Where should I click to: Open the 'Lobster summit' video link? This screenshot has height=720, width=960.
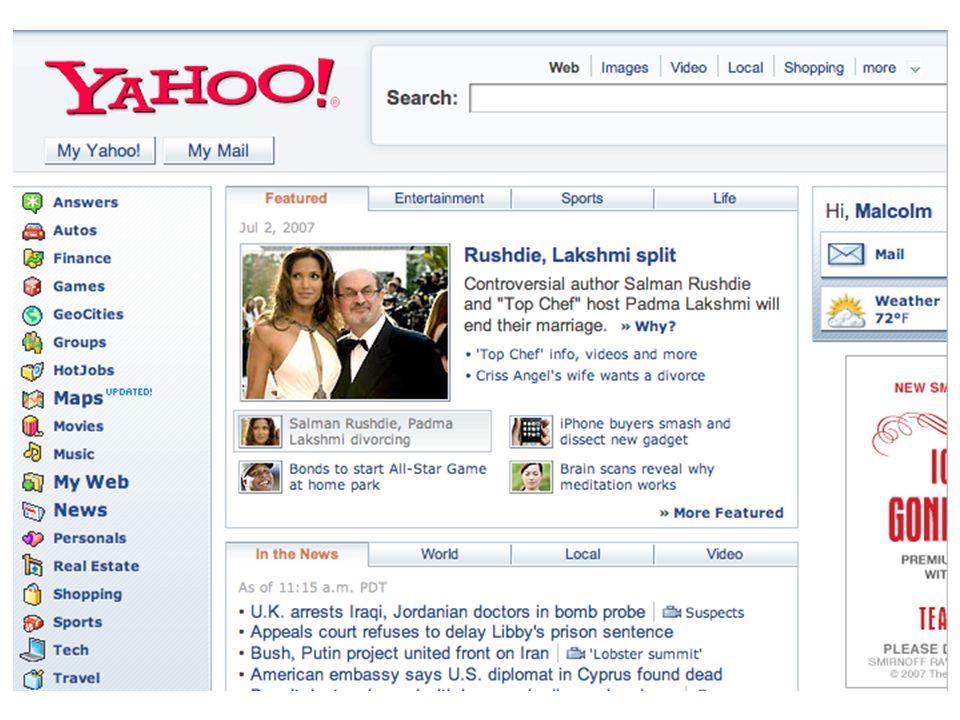tap(645, 654)
